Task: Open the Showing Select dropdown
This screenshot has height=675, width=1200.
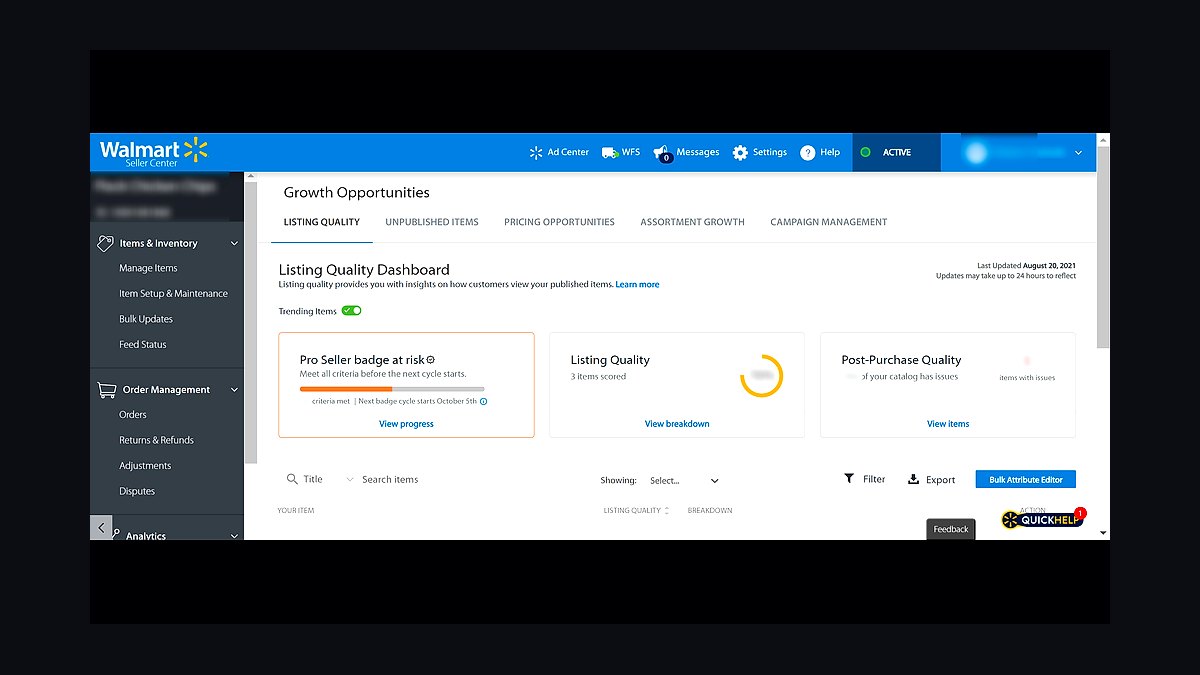Action: coord(684,480)
